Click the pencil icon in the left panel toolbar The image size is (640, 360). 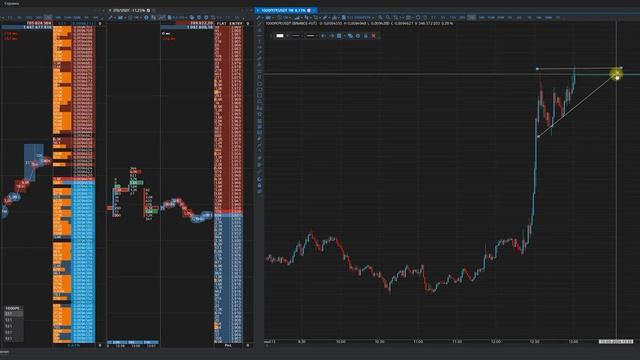pos(110,18)
